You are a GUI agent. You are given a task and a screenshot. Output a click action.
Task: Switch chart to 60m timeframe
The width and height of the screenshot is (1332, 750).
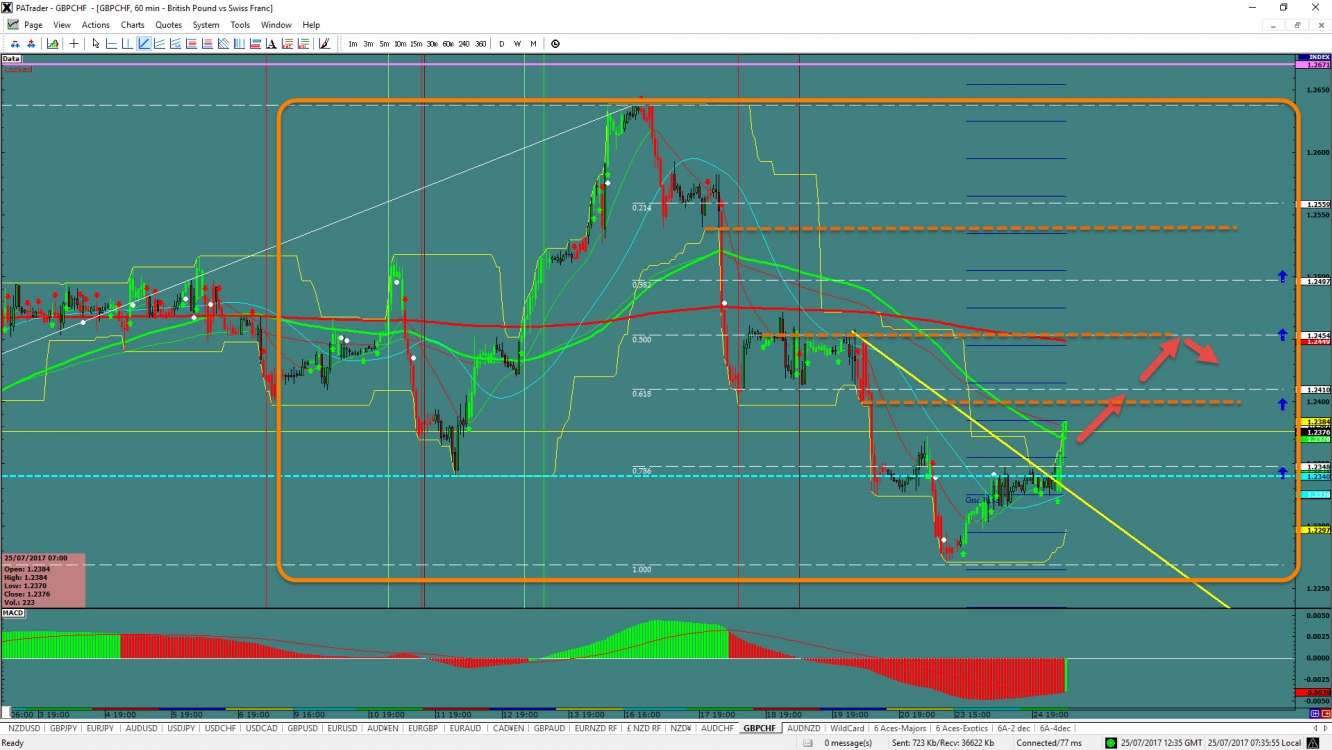(x=448, y=43)
